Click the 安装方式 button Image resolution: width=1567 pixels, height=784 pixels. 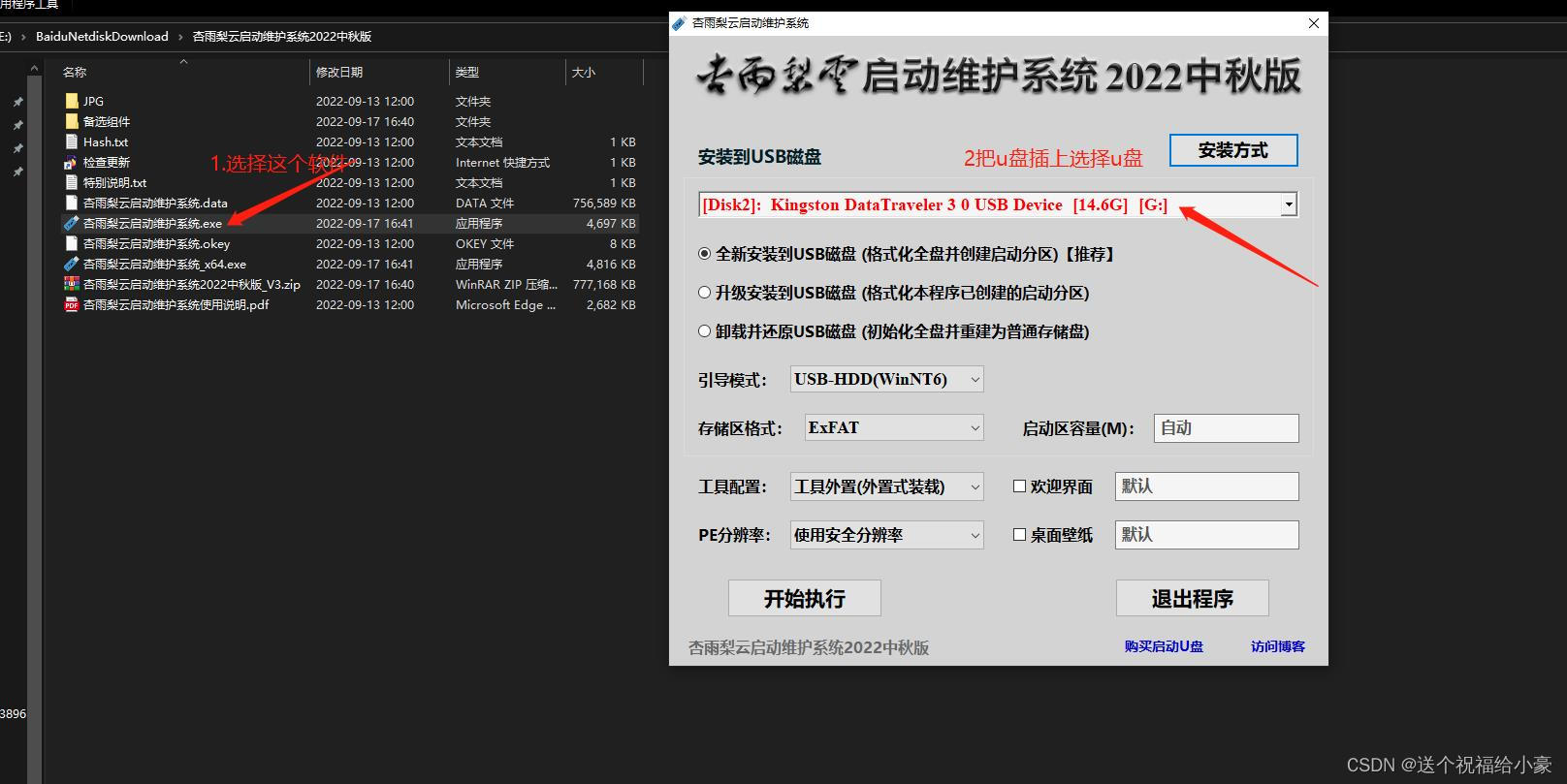tap(1233, 150)
